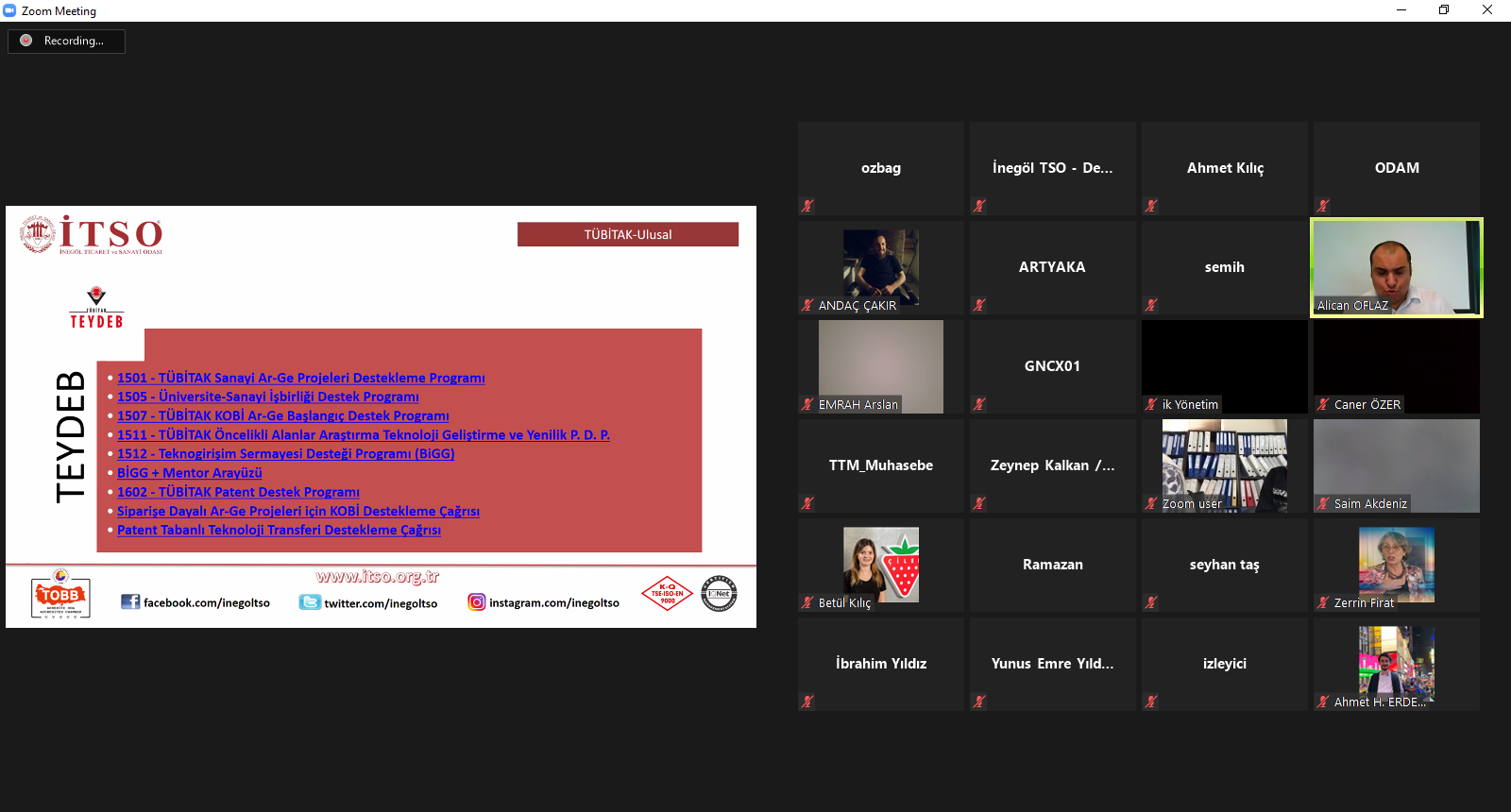This screenshot has width=1511, height=812.
Task: Click the TÜBİTAK-Ulusal header label
Action: click(x=628, y=234)
